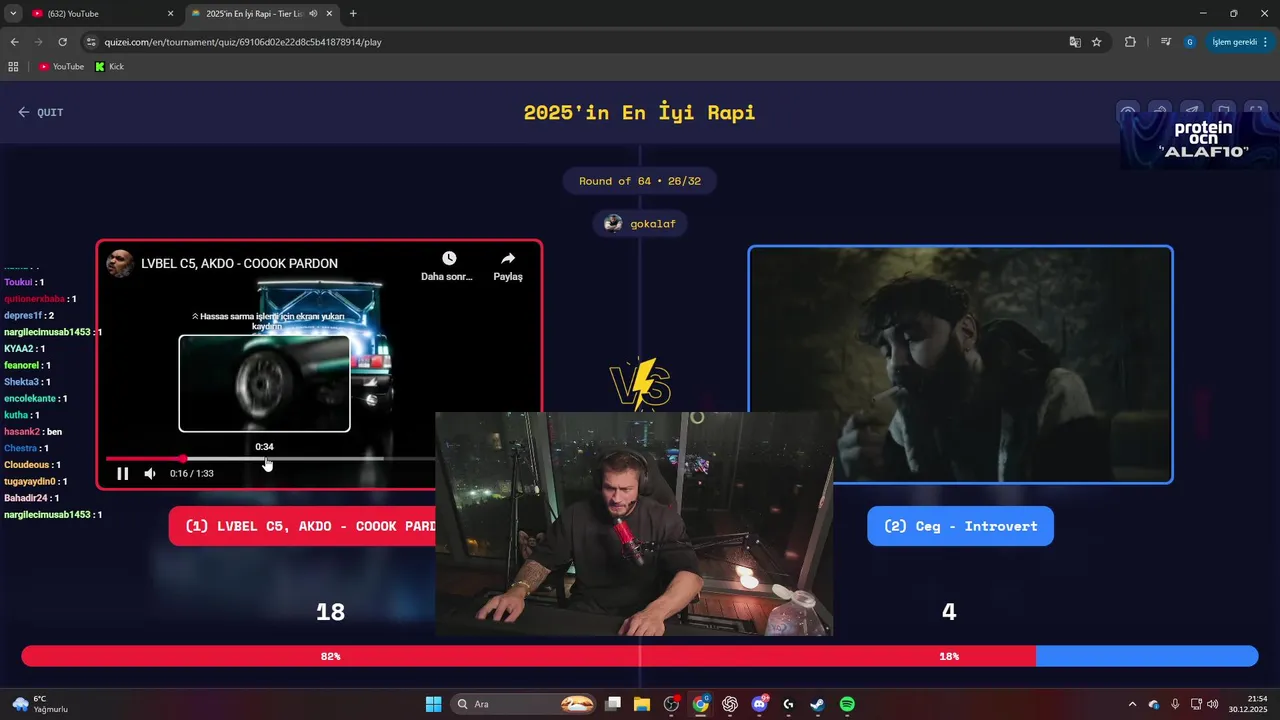Mute the quizei tab via speaker icon
This screenshot has width=1280, height=720.
coord(313,14)
